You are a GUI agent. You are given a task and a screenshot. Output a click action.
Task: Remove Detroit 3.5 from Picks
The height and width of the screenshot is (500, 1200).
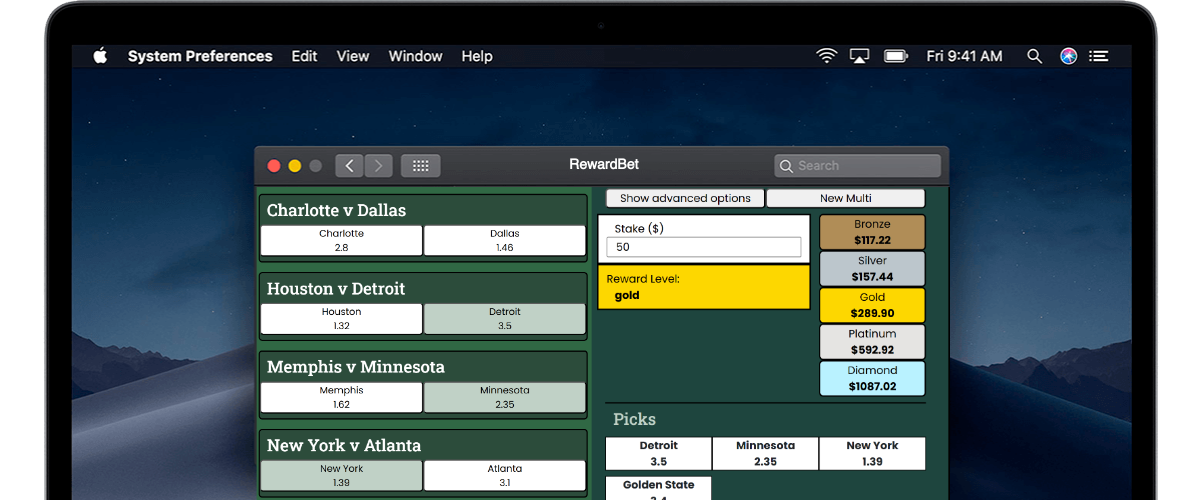pyautogui.click(x=658, y=453)
